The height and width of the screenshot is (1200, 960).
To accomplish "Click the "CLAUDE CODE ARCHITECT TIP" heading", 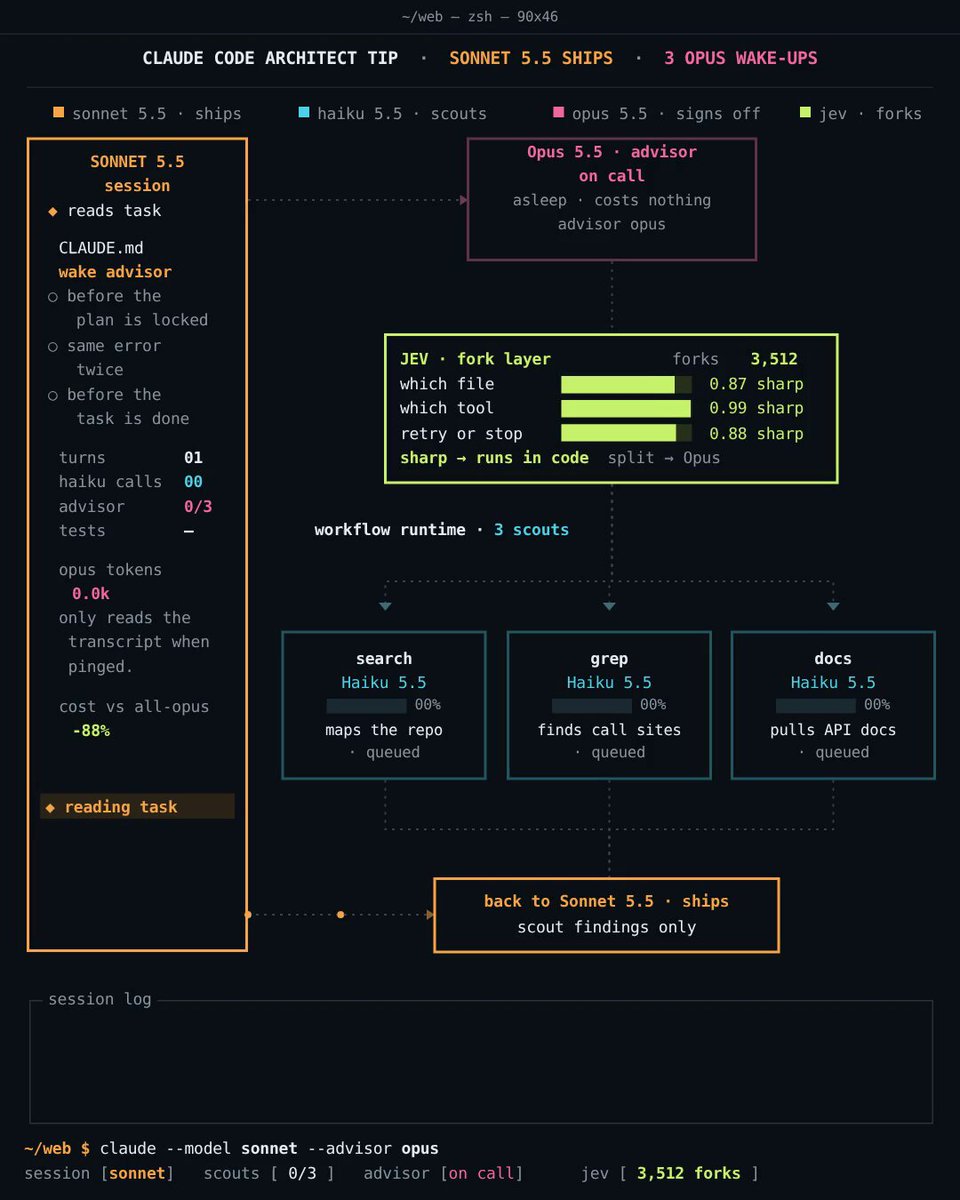I will [x=270, y=58].
